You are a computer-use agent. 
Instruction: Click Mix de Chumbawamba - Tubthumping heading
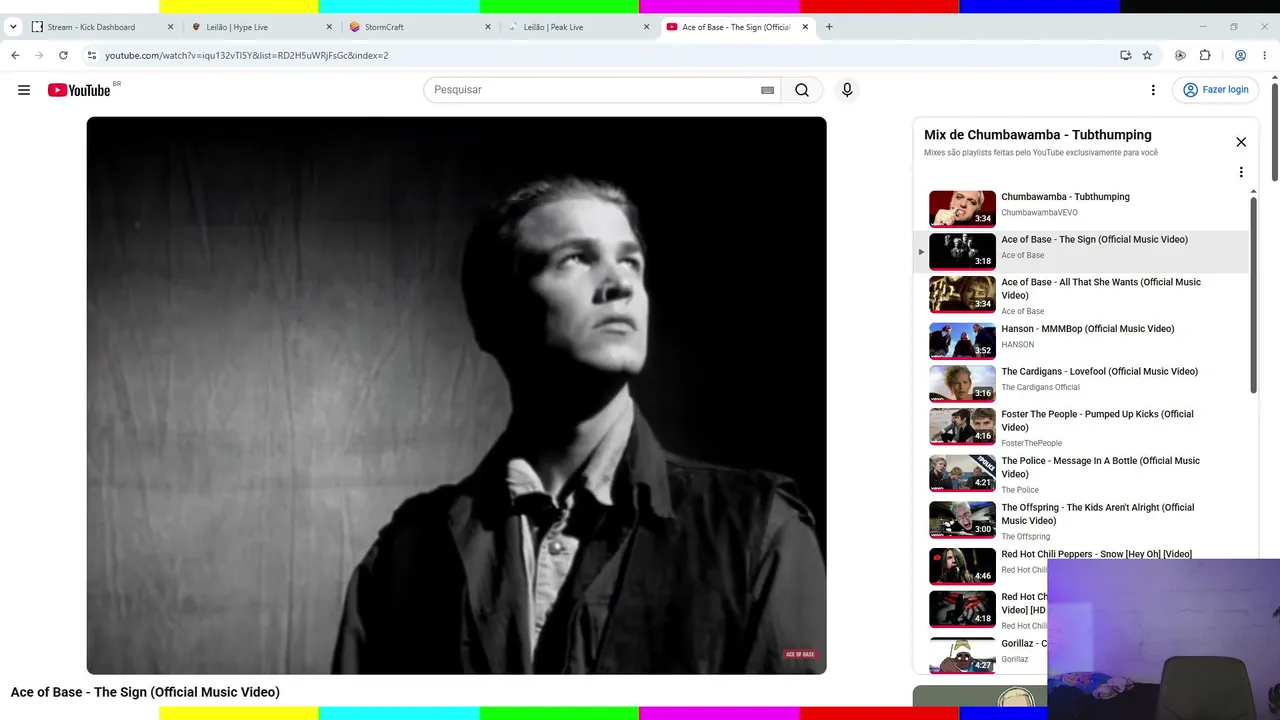click(x=1038, y=135)
